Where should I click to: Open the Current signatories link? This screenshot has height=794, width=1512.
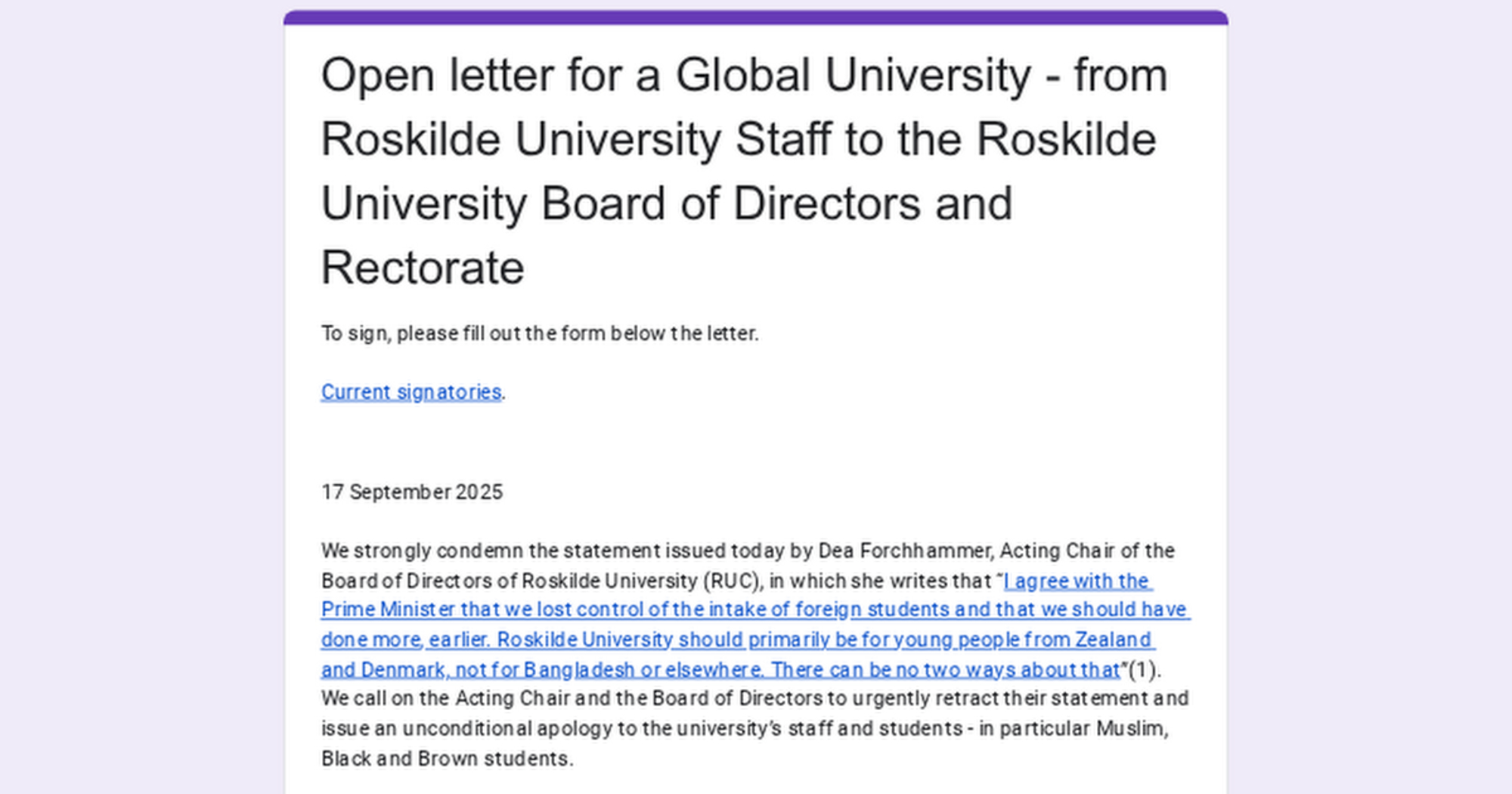tap(411, 392)
